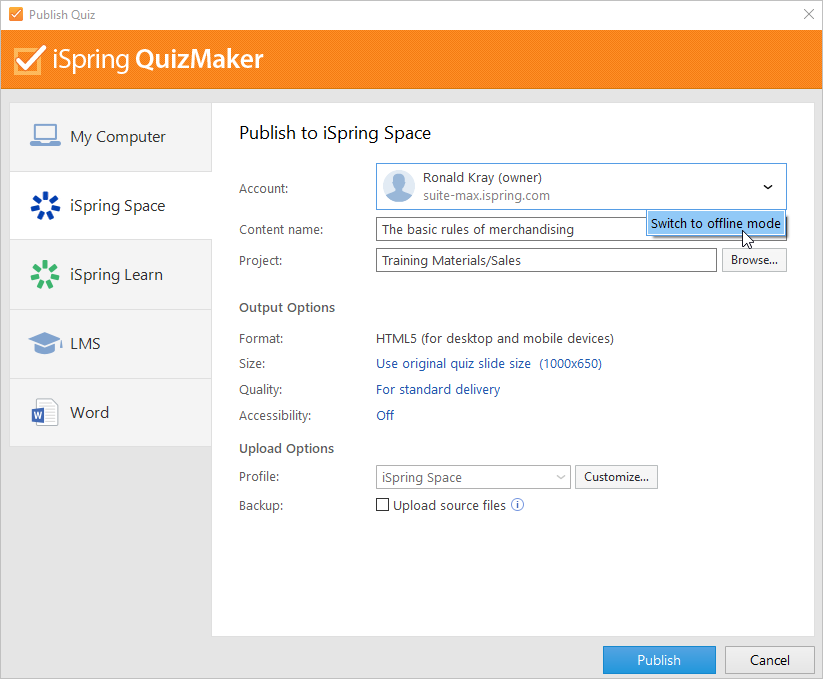Screen dimensions: 823x679
Task: Click the LMS graduation cap icon
Action: coord(45,343)
